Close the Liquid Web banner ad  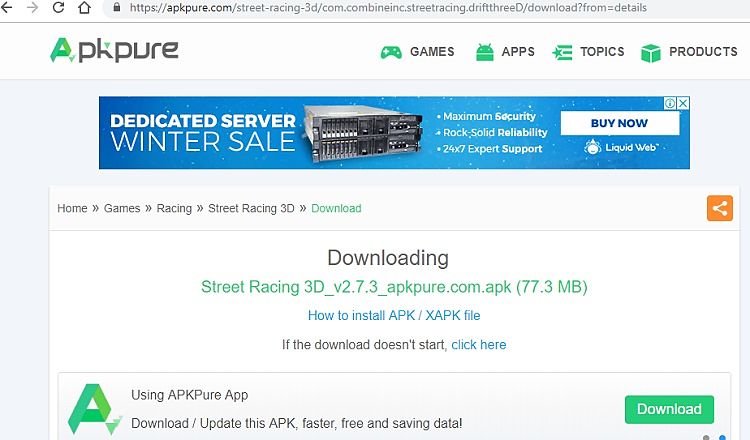pos(684,103)
